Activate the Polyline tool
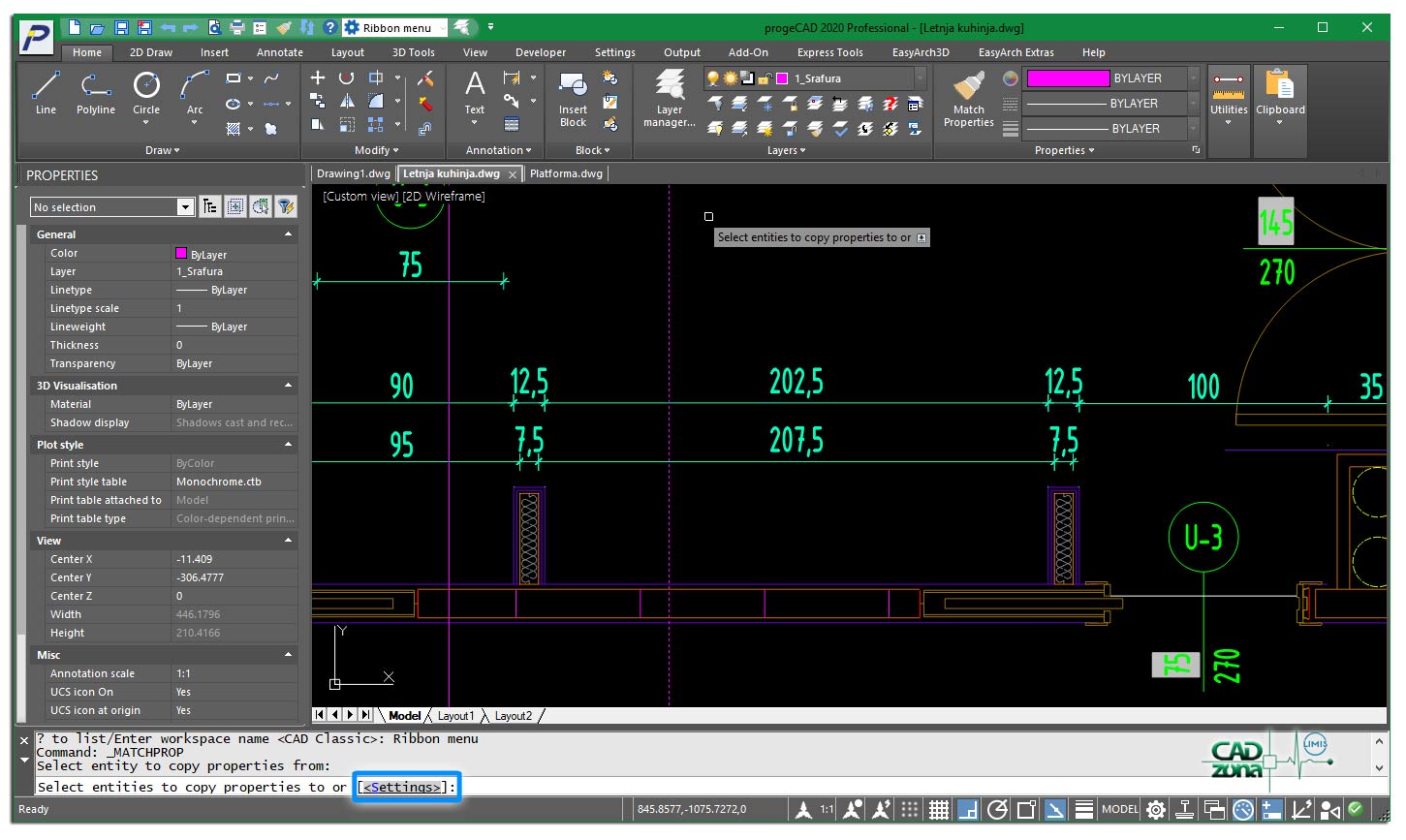The width and height of the screenshot is (1406, 840). click(x=95, y=93)
